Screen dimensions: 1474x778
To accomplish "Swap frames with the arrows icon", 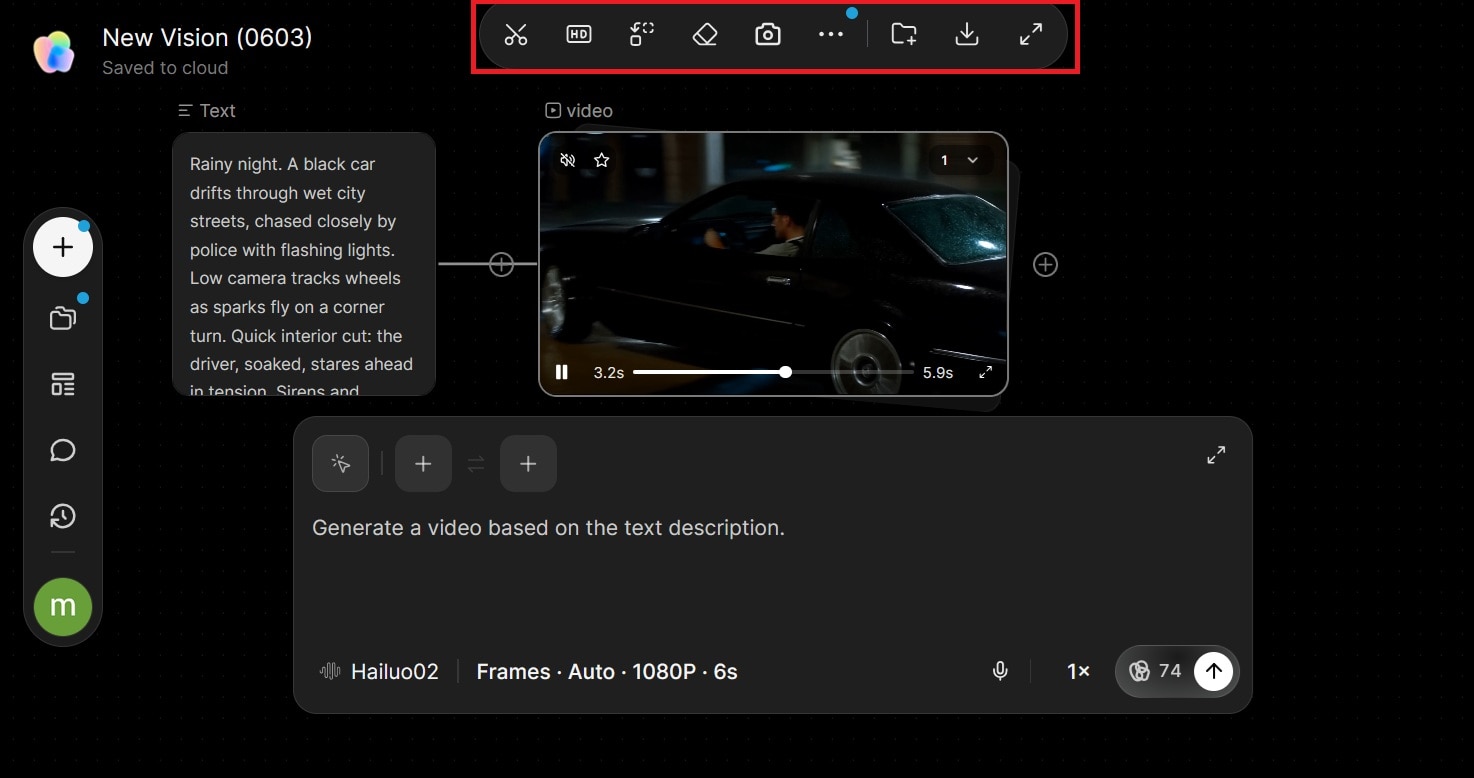I will [476, 464].
